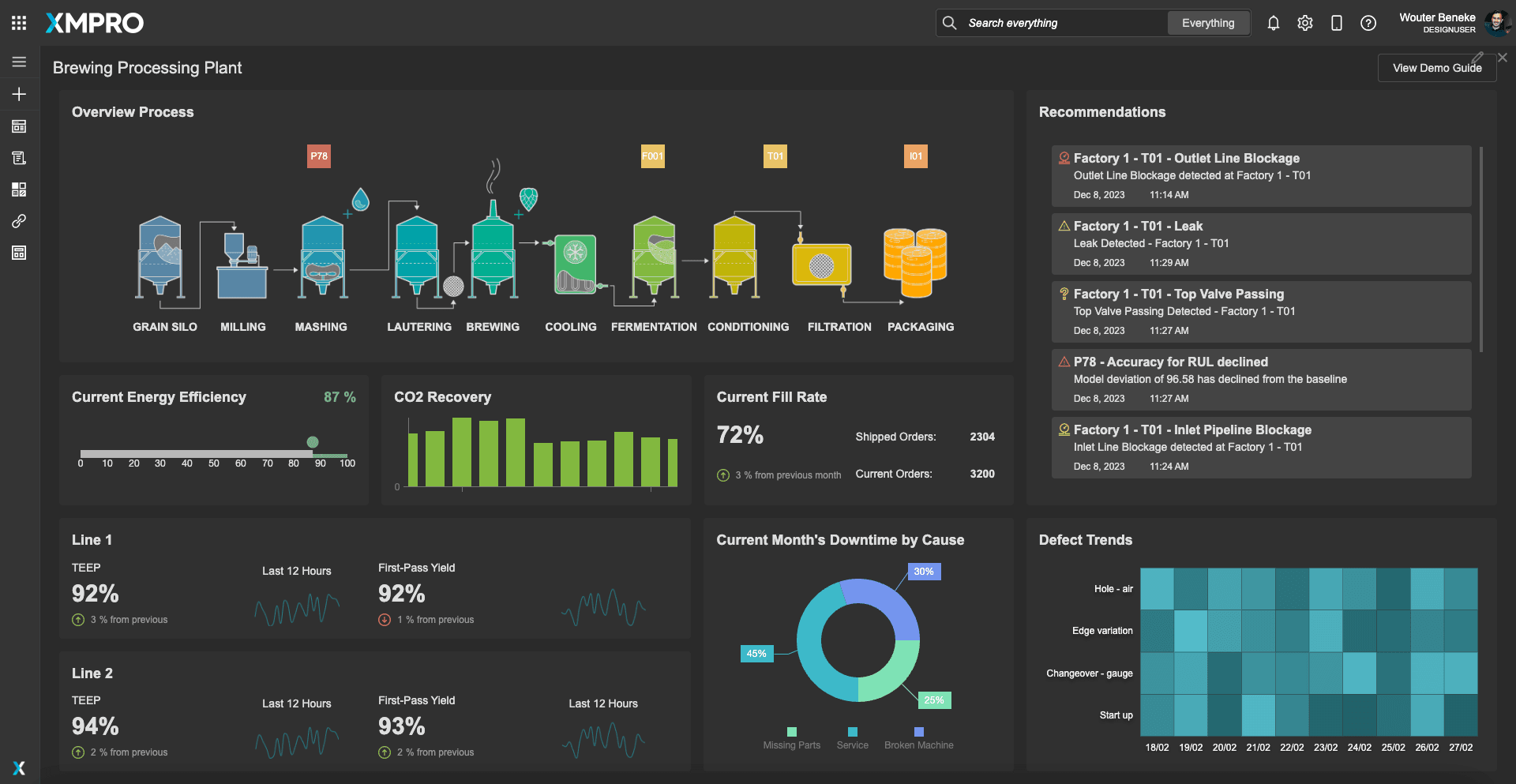Click the Energy Efficiency slider handle
The image size is (1516, 784).
pos(313,442)
